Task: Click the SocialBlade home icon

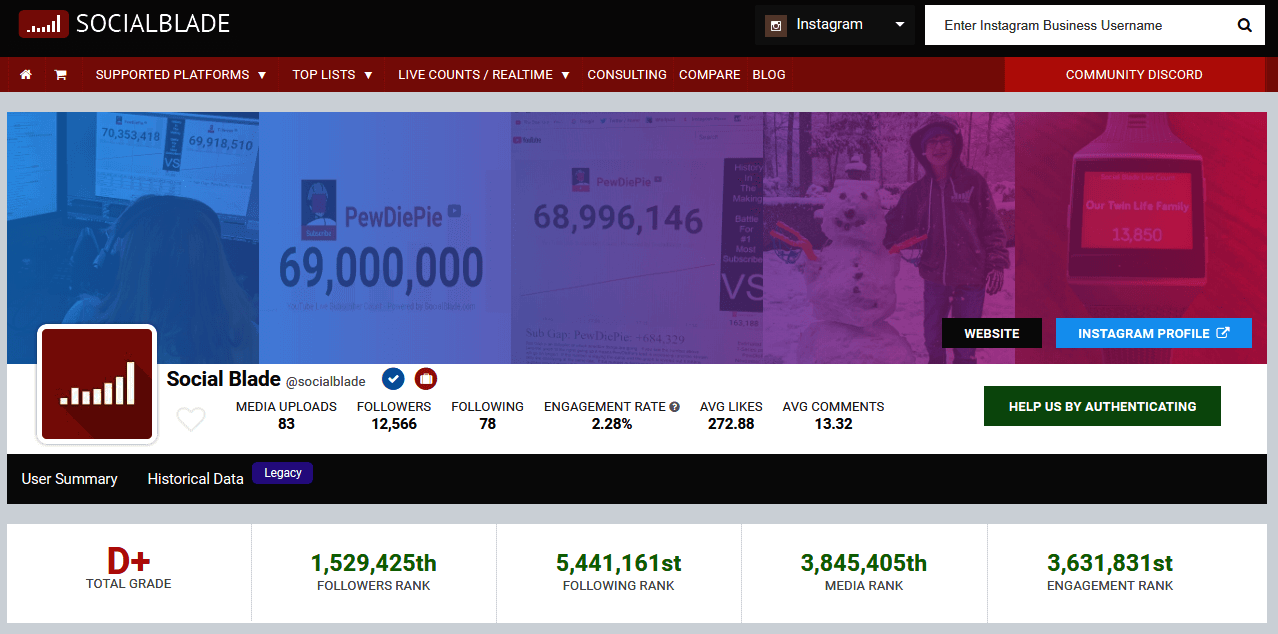Action: click(25, 74)
